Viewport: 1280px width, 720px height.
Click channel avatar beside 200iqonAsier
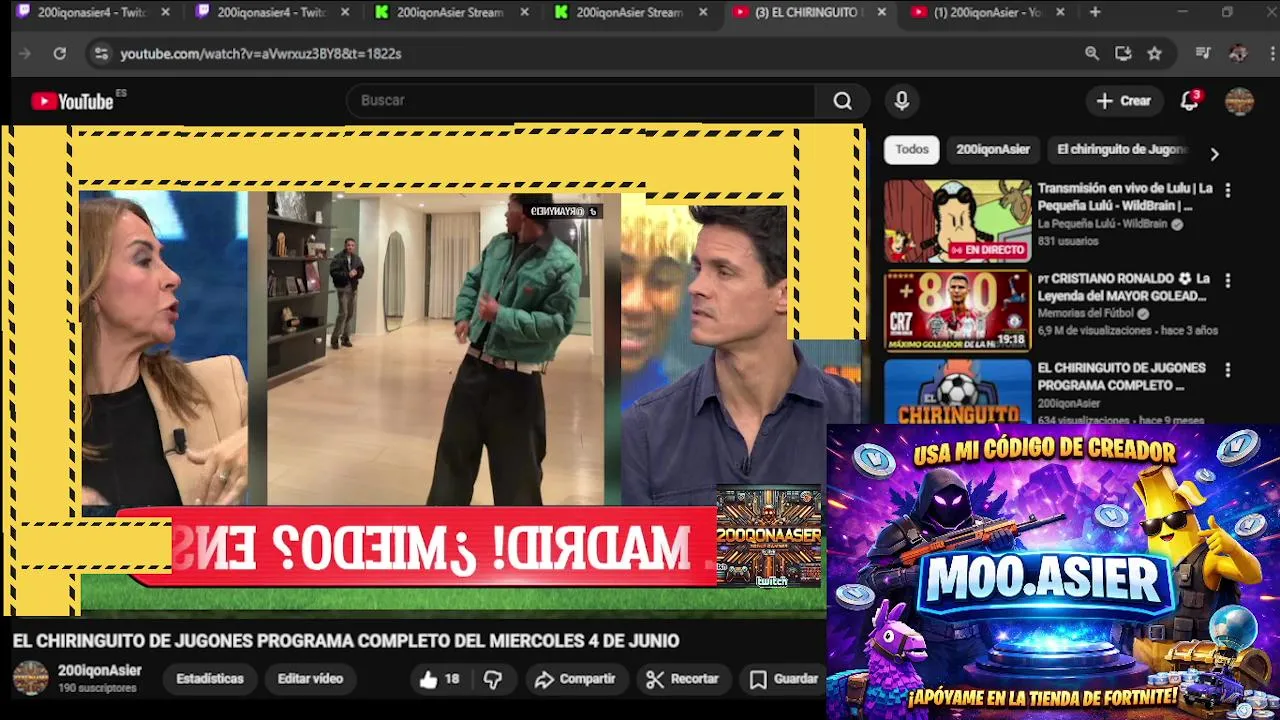(30, 678)
